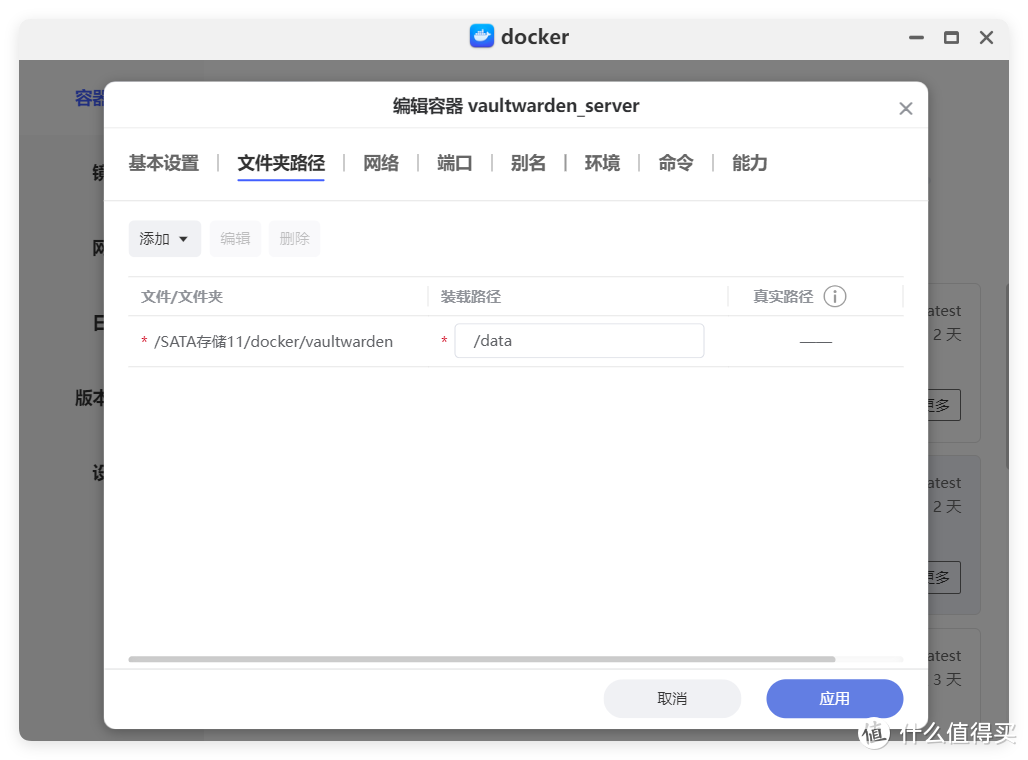Click the 装载路径 column header
Viewport: 1028px width, 760px height.
(x=471, y=297)
